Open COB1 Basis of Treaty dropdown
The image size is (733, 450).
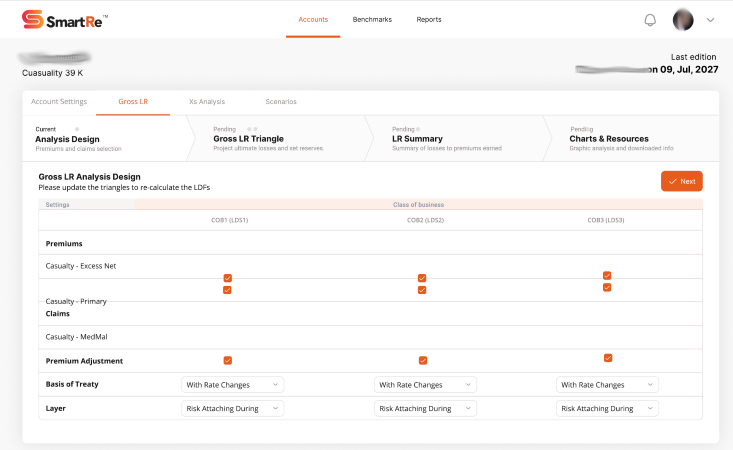pos(233,384)
